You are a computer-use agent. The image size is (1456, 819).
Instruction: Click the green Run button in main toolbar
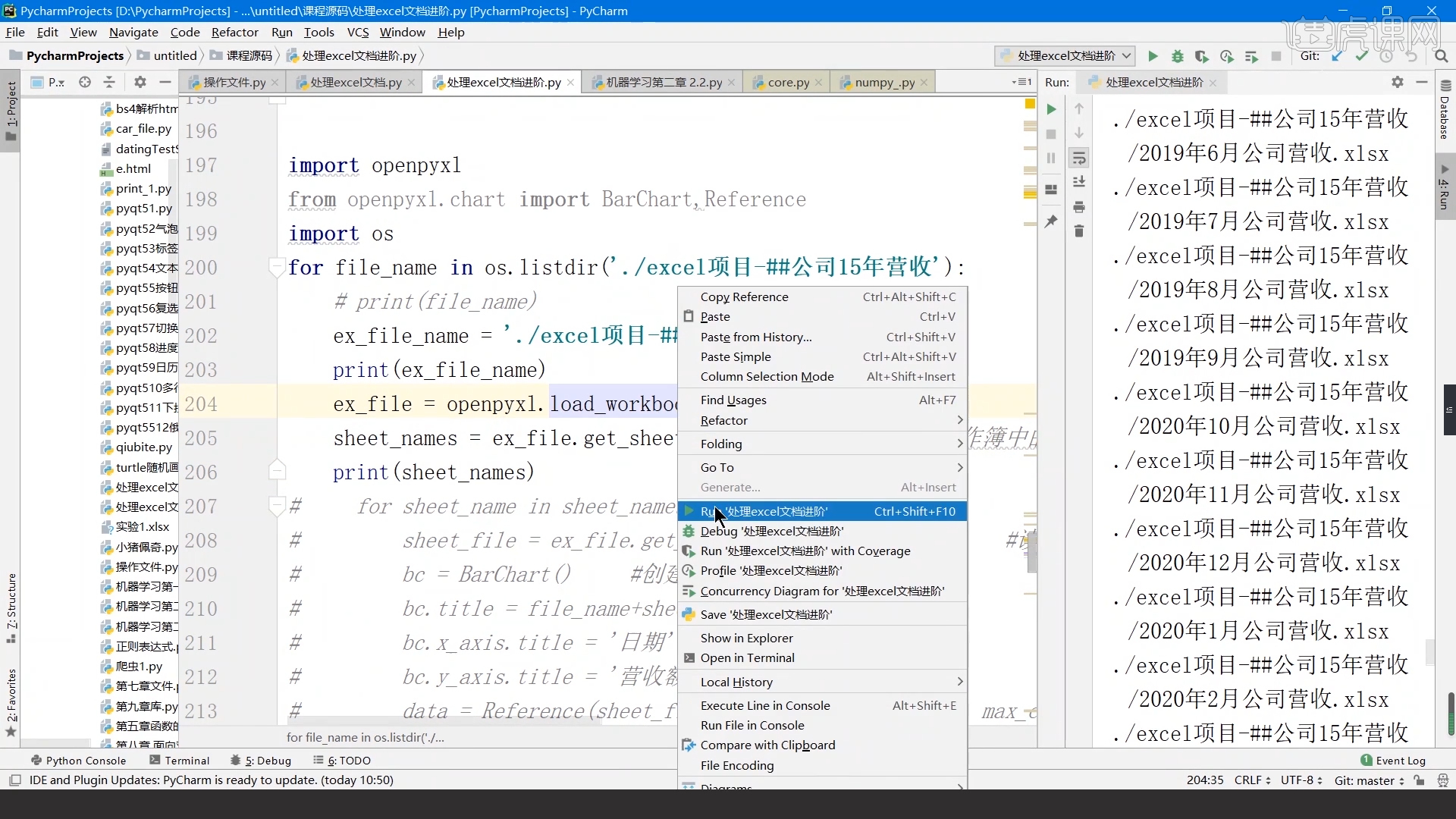pyautogui.click(x=1153, y=56)
